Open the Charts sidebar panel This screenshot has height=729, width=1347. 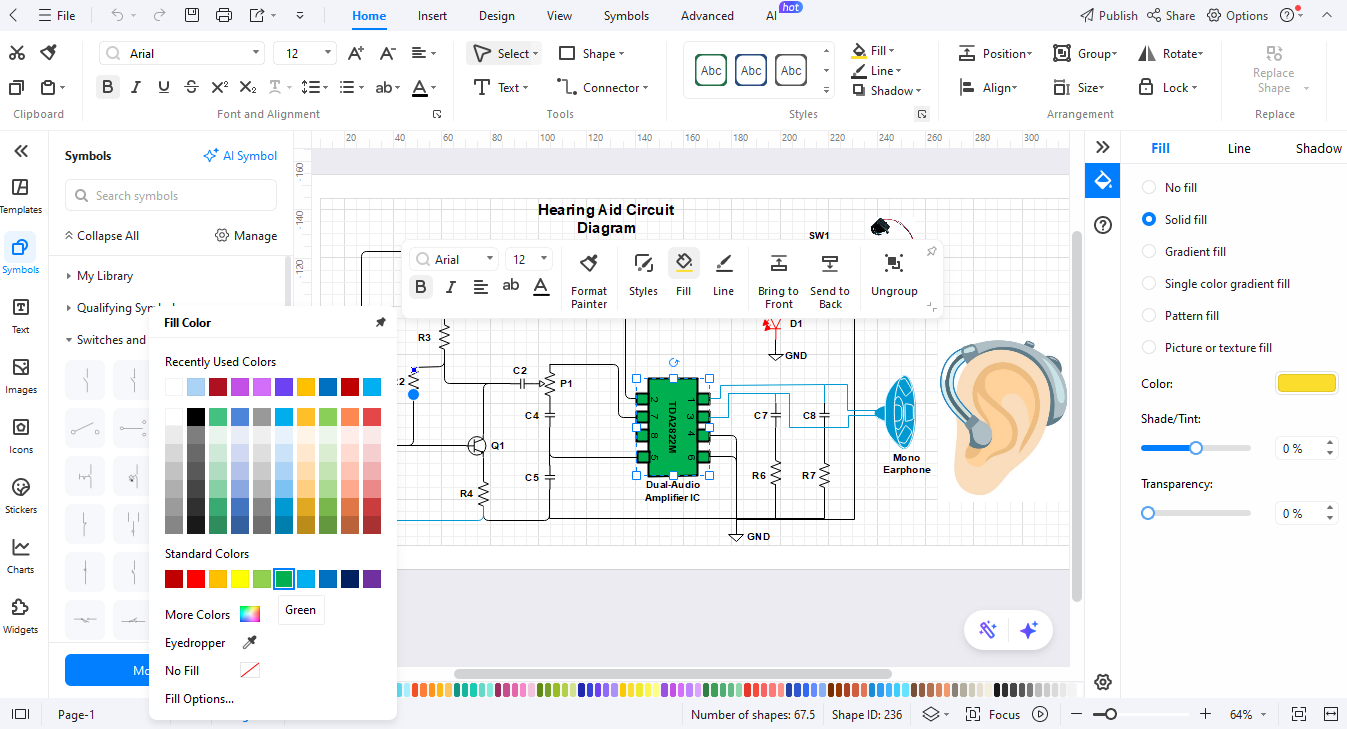pos(21,555)
